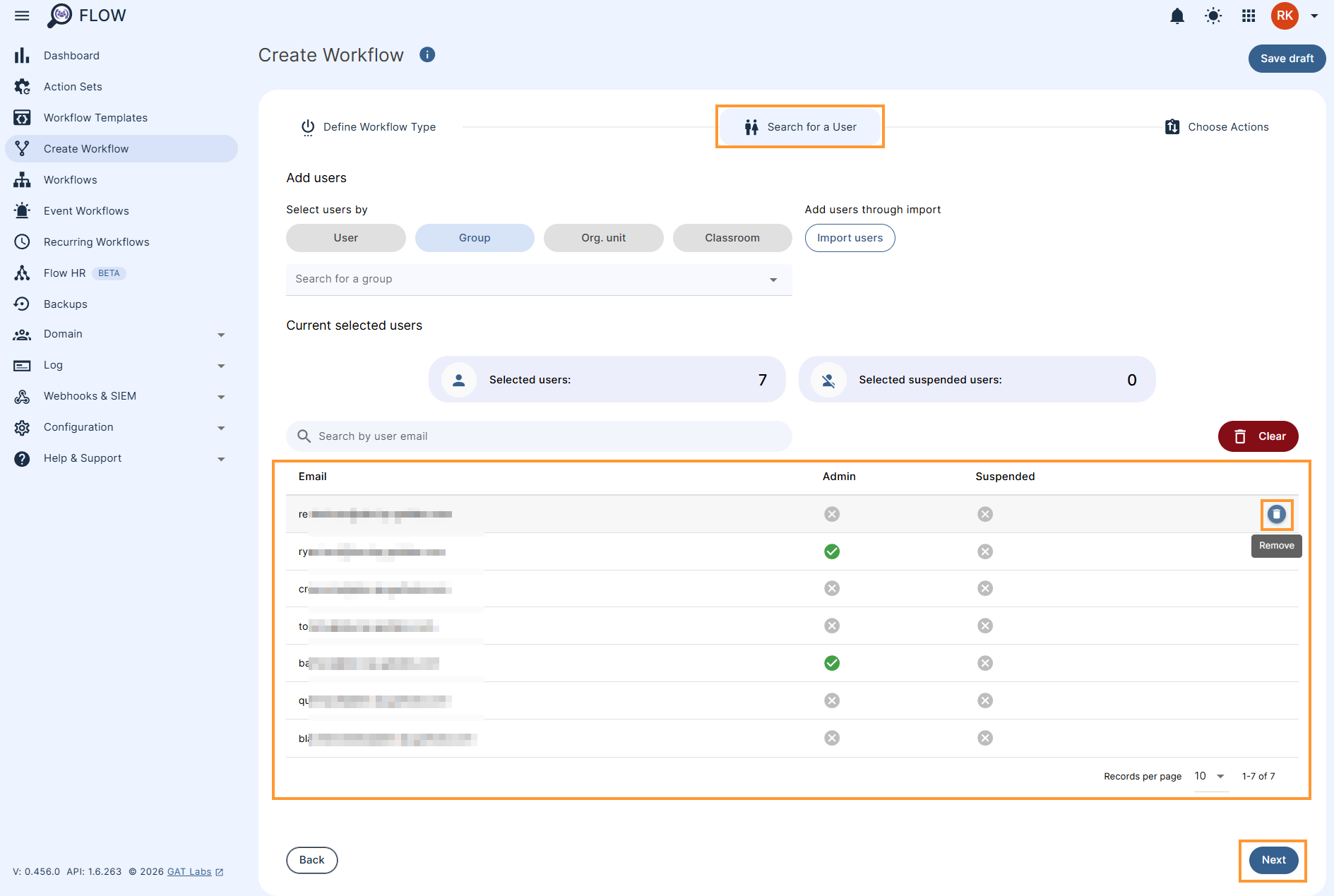The width and height of the screenshot is (1334, 896).
Task: Open the Search for a group dropdown
Action: [539, 280]
